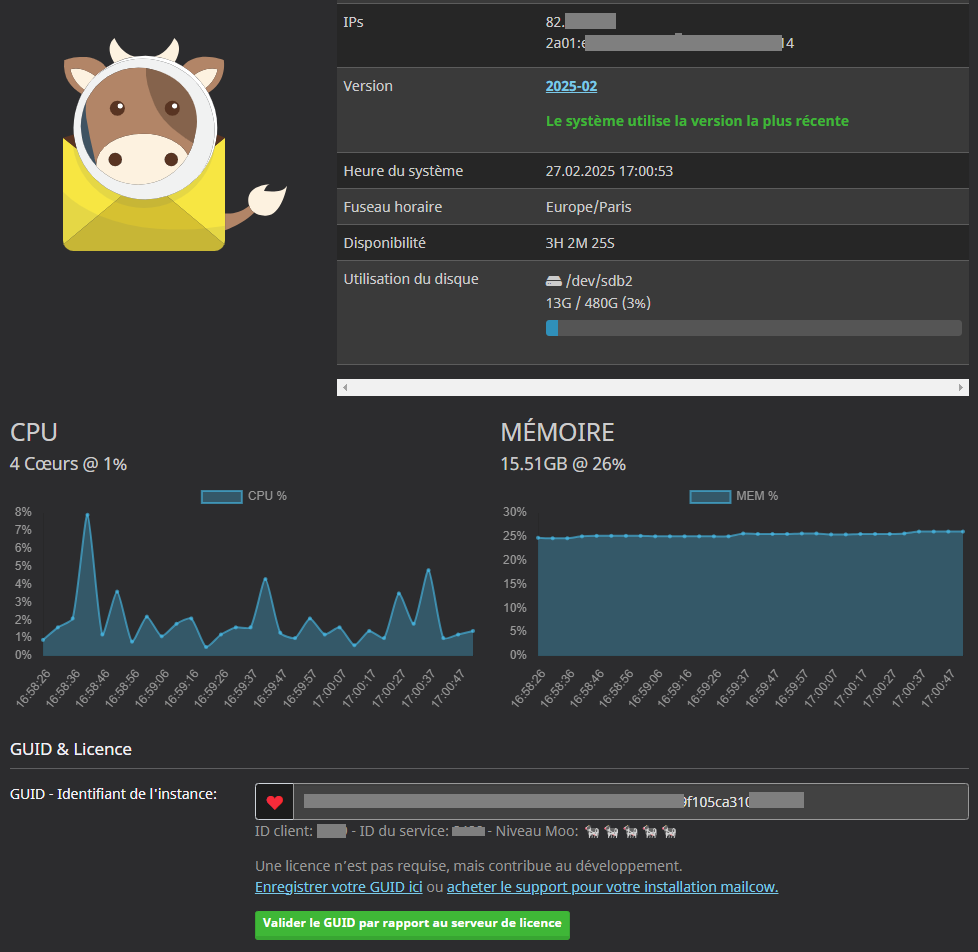Focus the GUID instance identifier field

coord(630,802)
